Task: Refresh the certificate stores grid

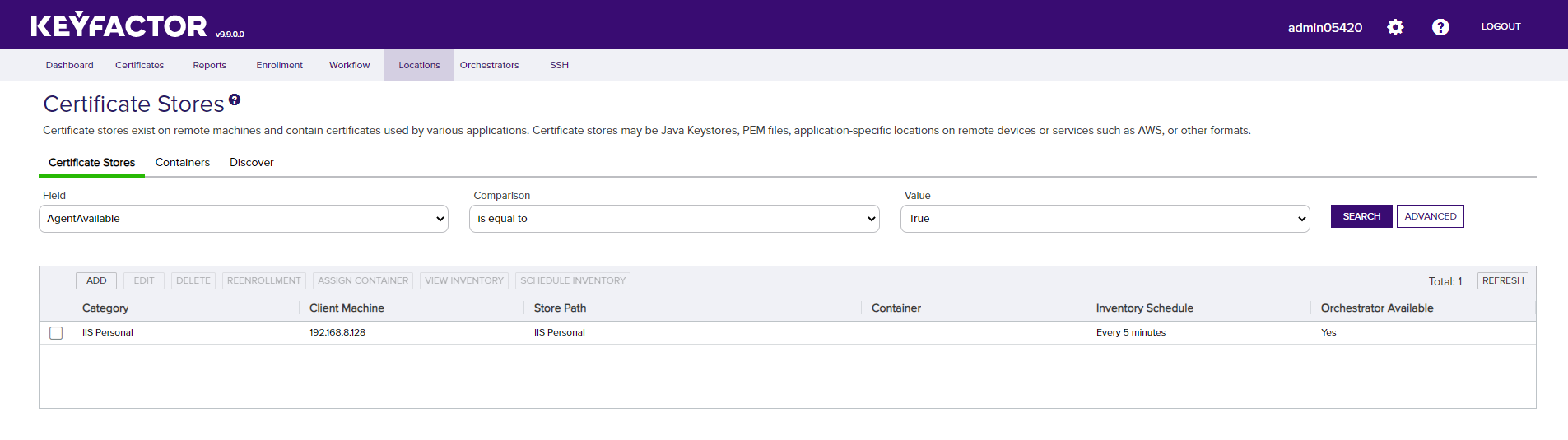Action: pyautogui.click(x=1502, y=280)
